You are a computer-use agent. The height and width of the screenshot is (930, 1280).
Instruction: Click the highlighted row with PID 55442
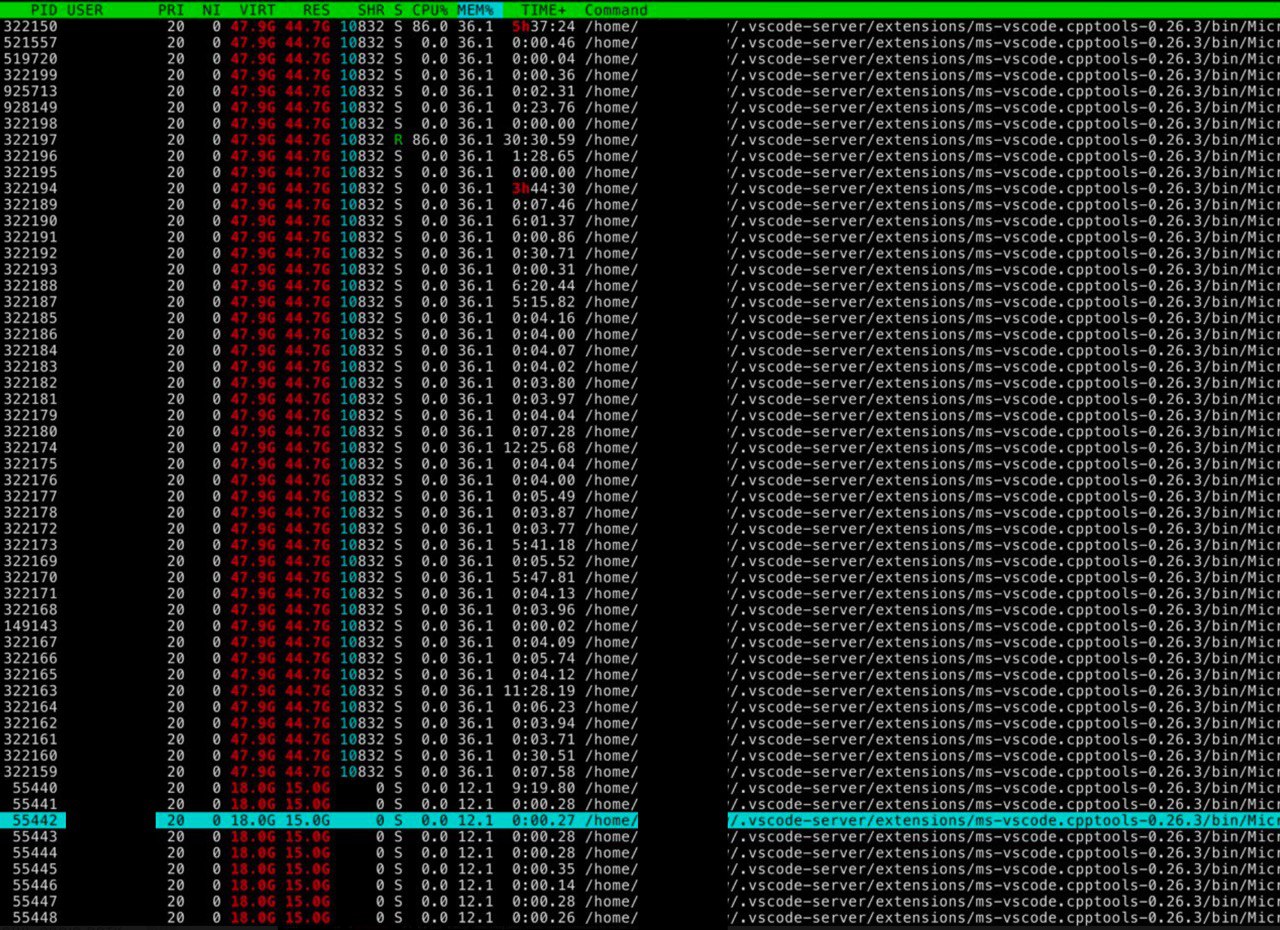(x=640, y=820)
